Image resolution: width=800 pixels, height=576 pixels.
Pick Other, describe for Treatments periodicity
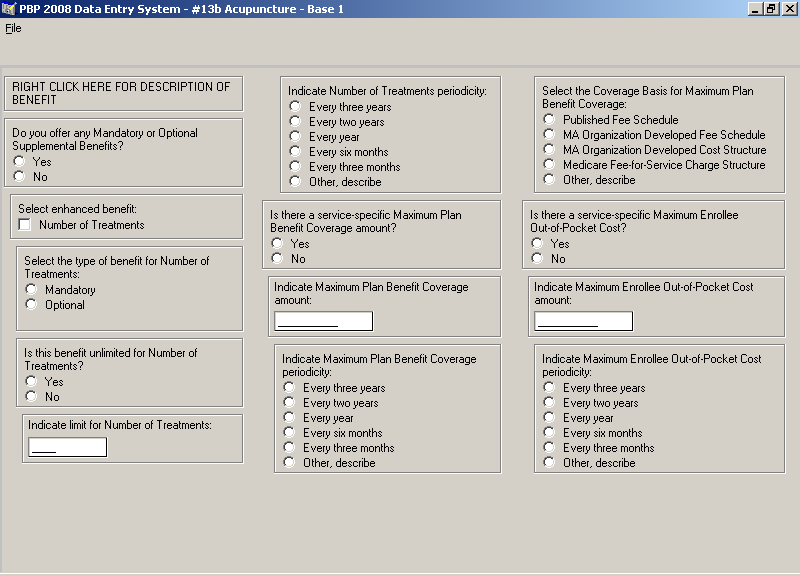(295, 181)
